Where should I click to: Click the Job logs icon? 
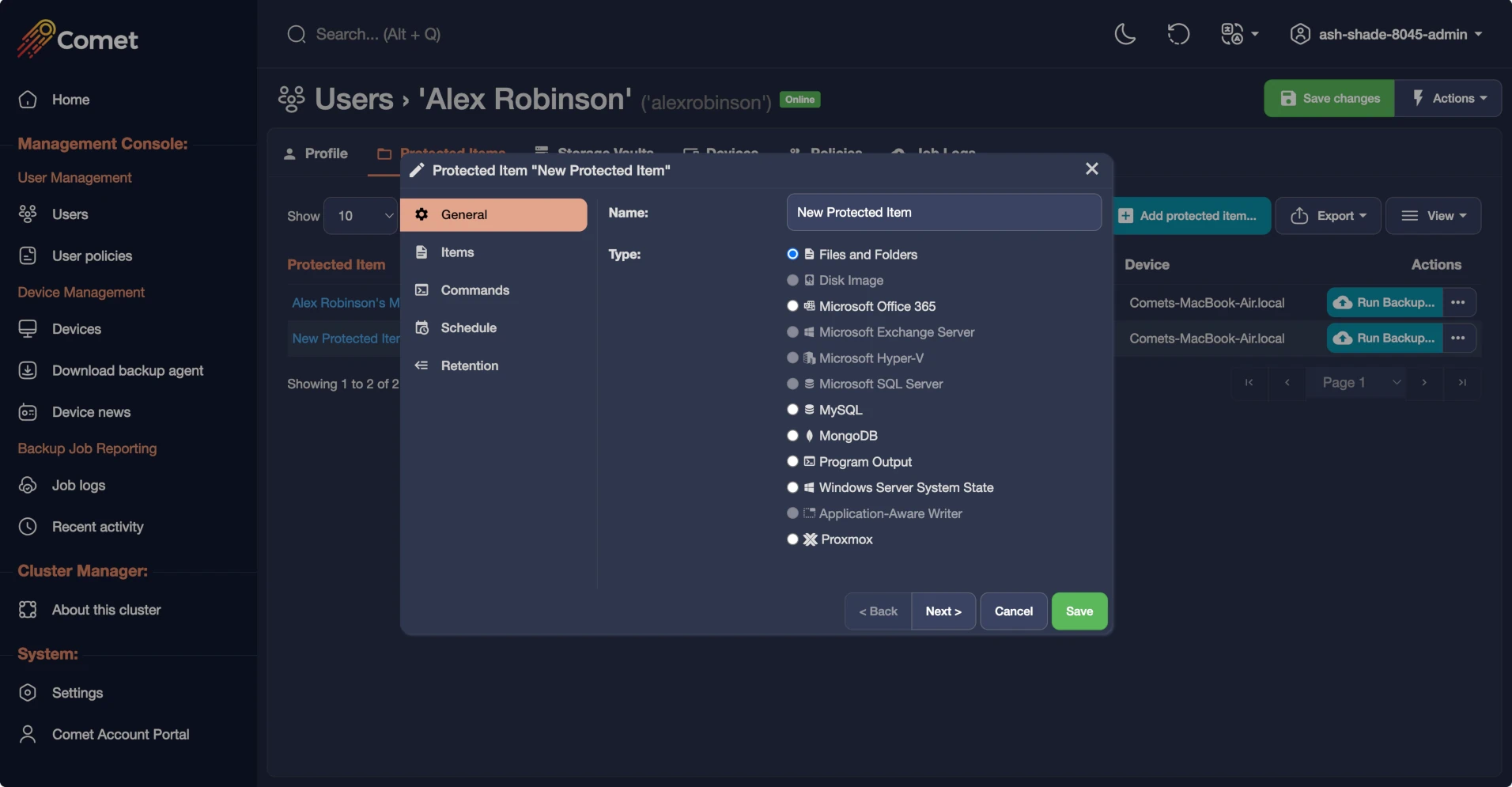pos(28,485)
